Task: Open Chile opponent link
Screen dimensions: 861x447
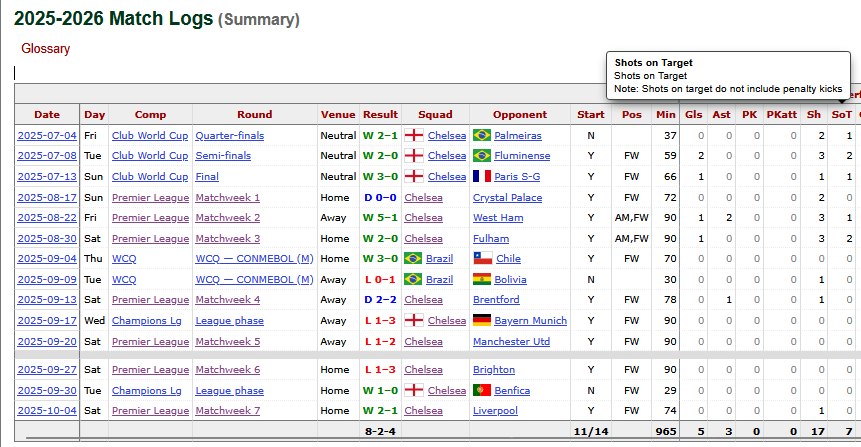Action: 508,259
